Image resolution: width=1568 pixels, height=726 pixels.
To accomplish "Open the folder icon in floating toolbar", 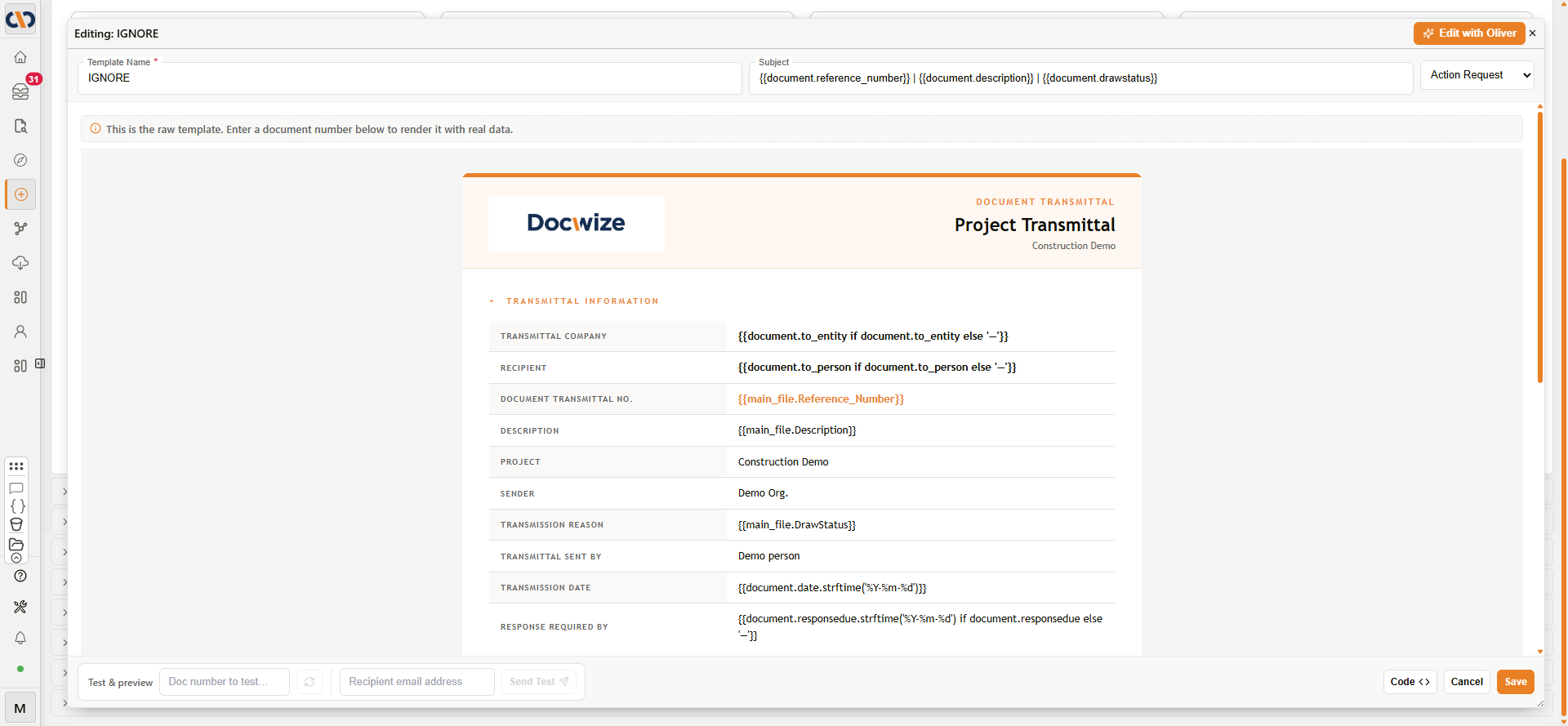I will coord(16,544).
